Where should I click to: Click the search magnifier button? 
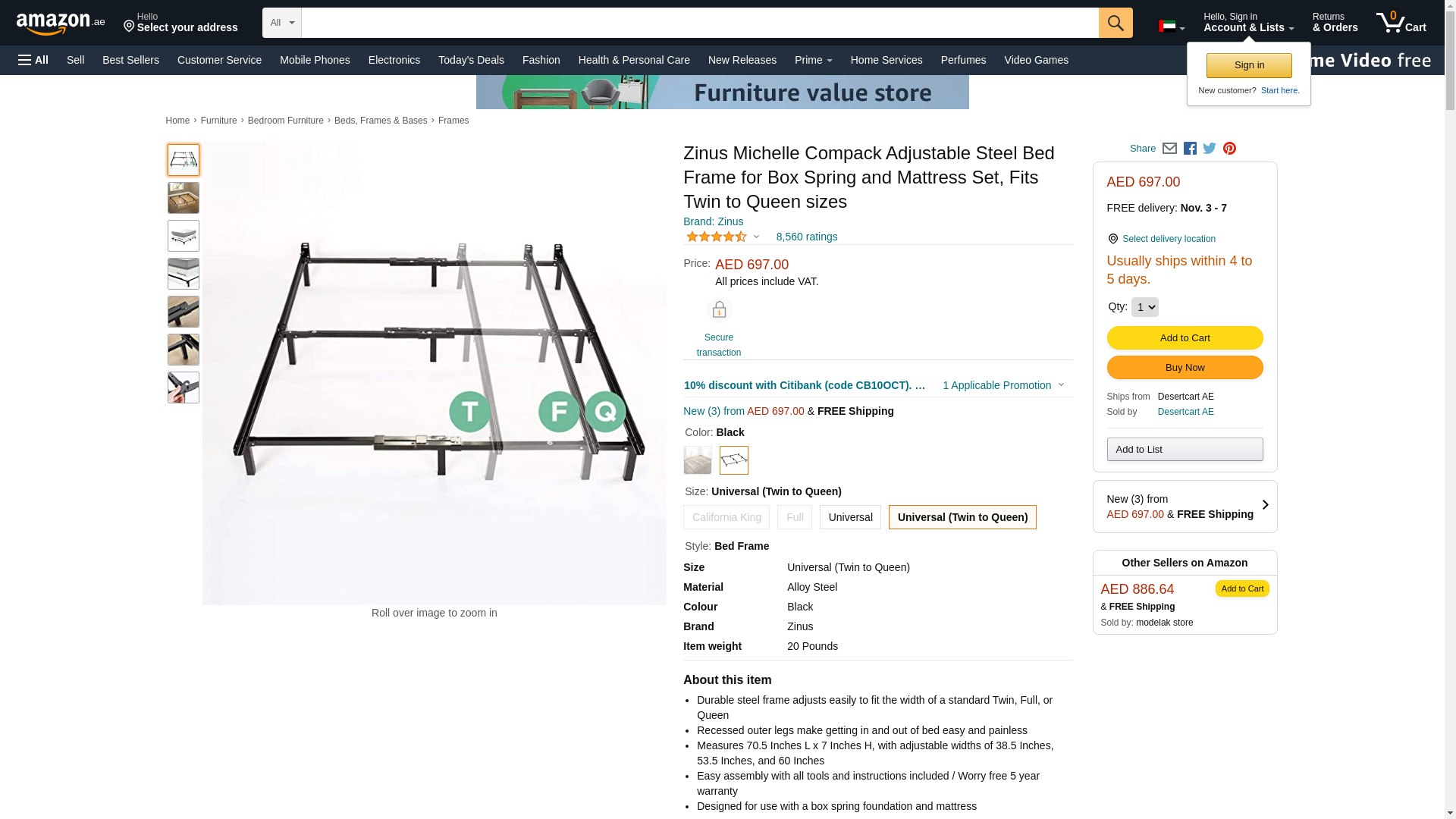[1116, 23]
